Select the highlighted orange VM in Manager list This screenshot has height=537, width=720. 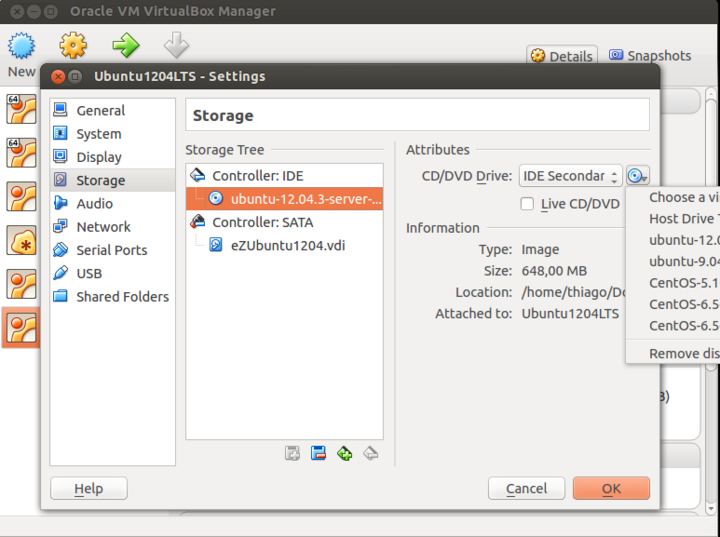coord(21,328)
